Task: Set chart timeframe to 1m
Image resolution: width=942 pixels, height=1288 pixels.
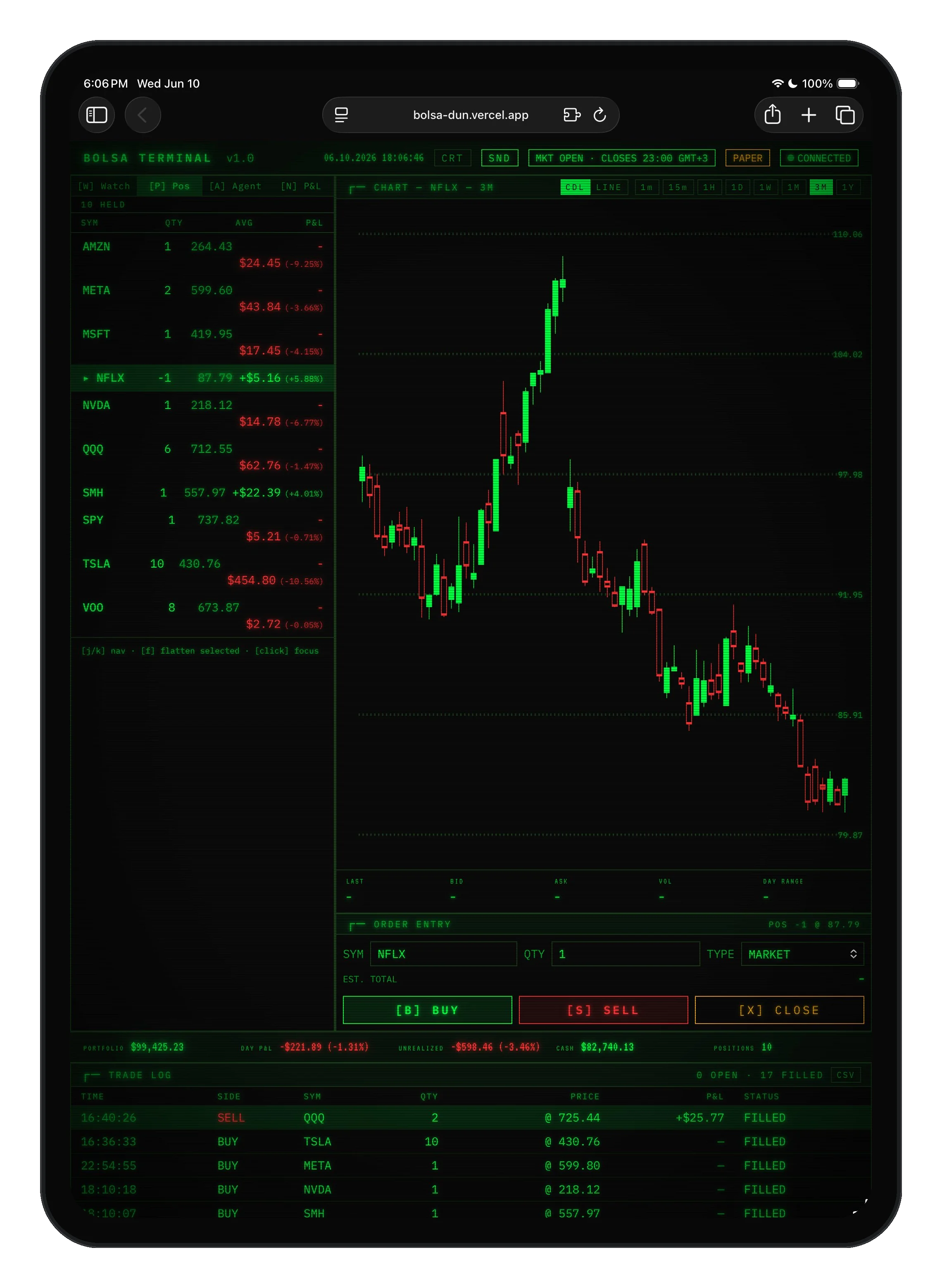Action: 647,187
